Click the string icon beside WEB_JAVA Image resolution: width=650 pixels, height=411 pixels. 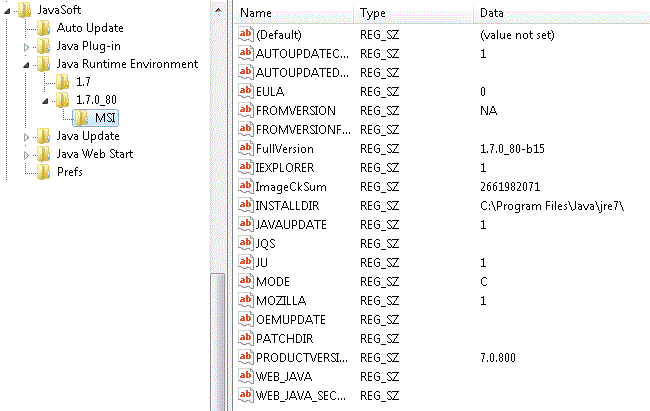(x=245, y=376)
